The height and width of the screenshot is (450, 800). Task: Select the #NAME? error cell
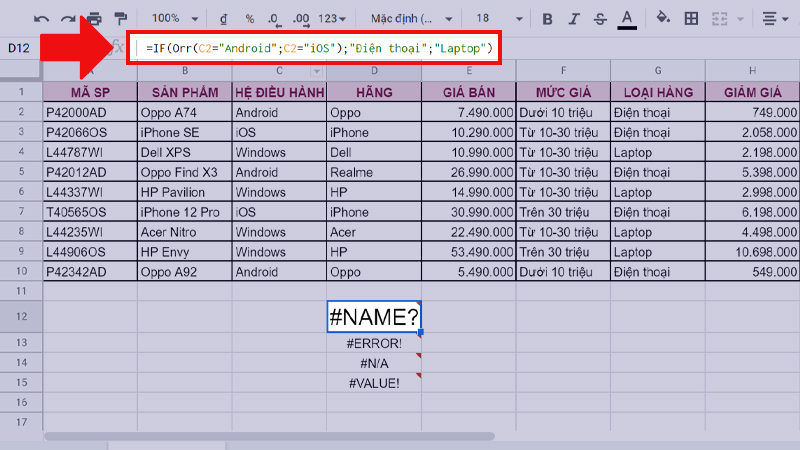[374, 317]
